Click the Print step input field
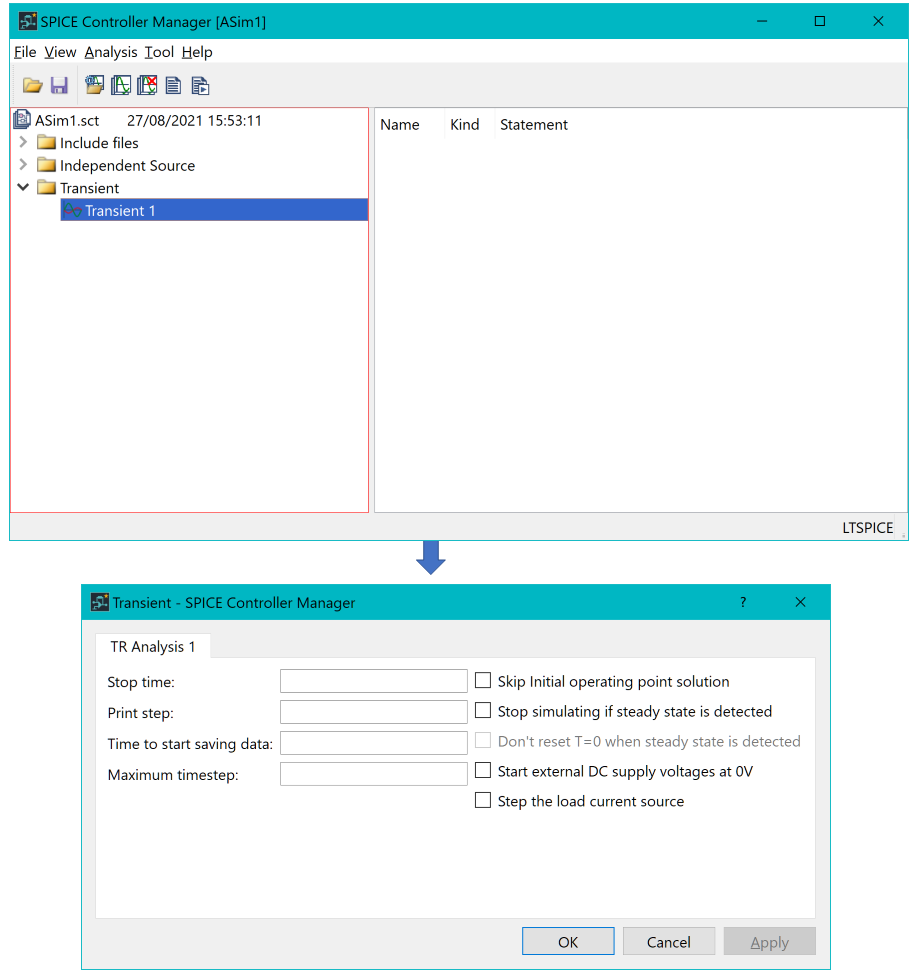 pos(374,712)
